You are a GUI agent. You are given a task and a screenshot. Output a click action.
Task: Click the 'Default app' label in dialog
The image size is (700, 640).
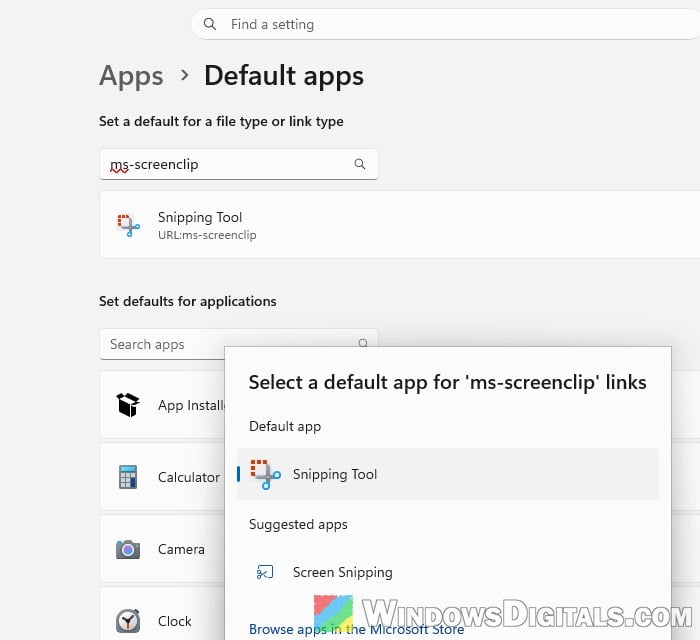[x=285, y=426]
